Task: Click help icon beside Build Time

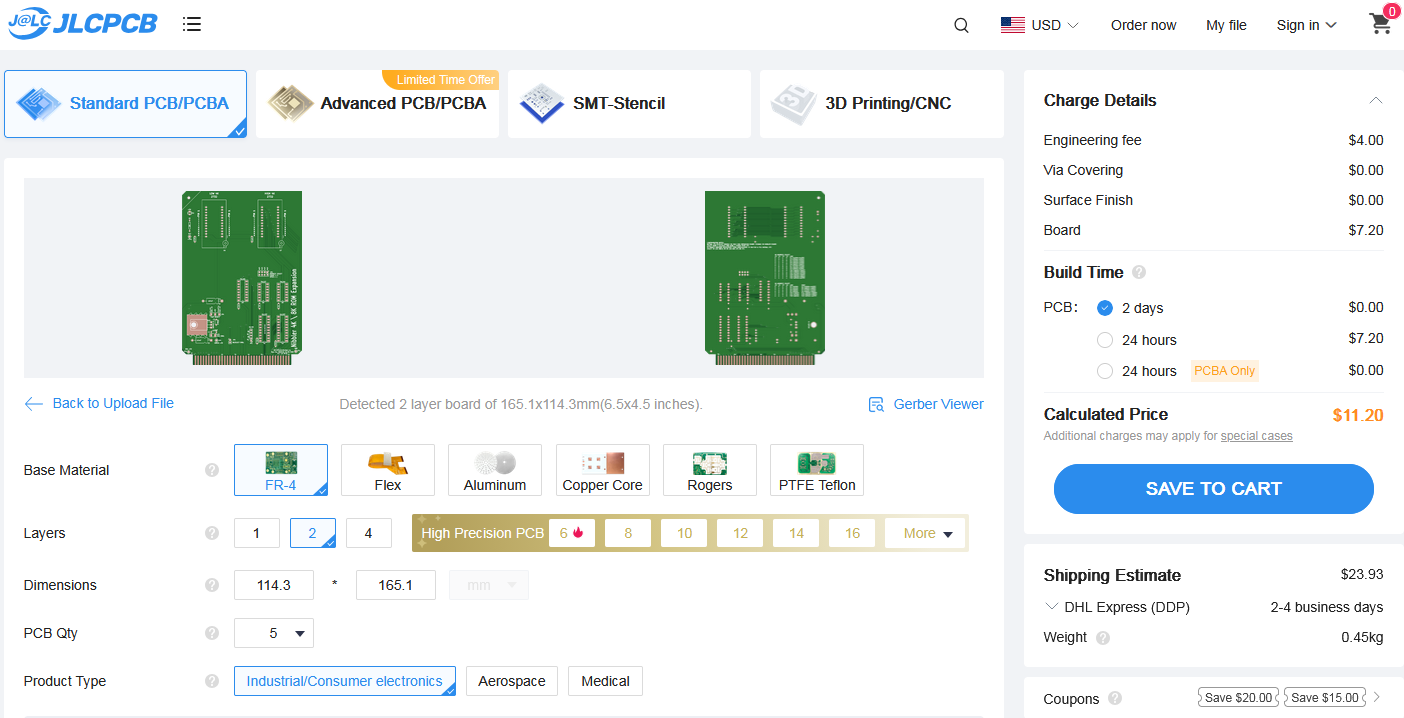Action: (x=1139, y=272)
